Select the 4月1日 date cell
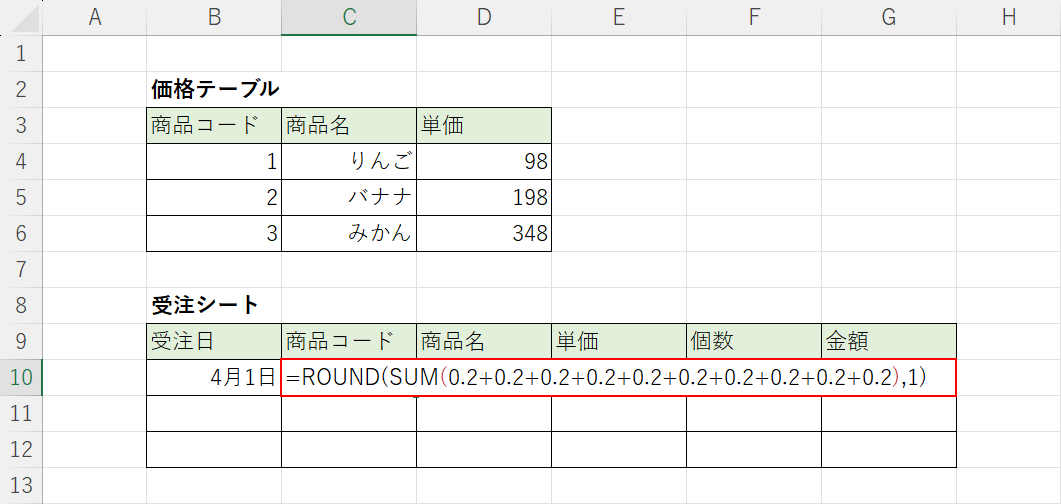Screen dimensions: 1061x504 (214, 378)
